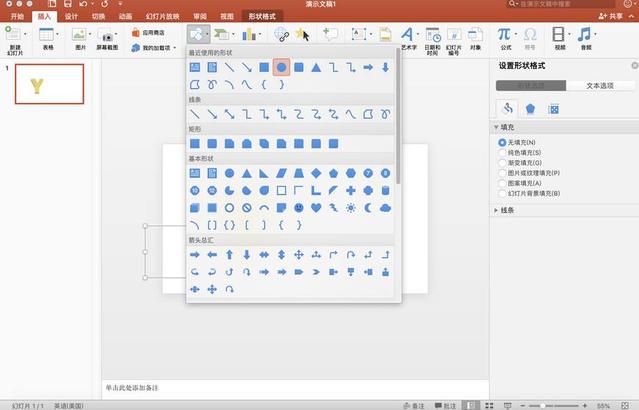Open the 动画 Animations tab
Image resolution: width=639 pixels, height=410 pixels.
click(x=125, y=16)
